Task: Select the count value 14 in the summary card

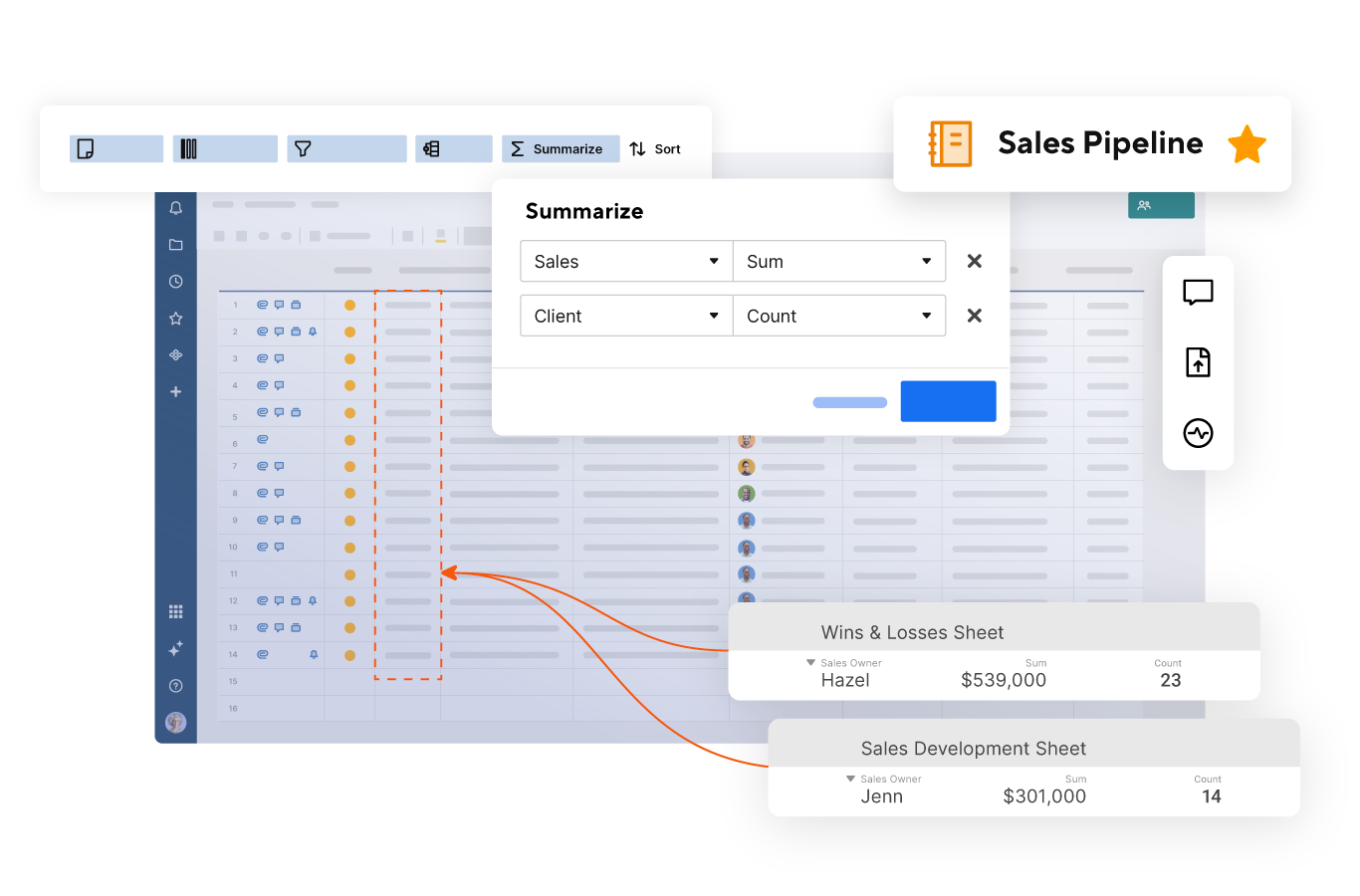Action: click(1212, 796)
